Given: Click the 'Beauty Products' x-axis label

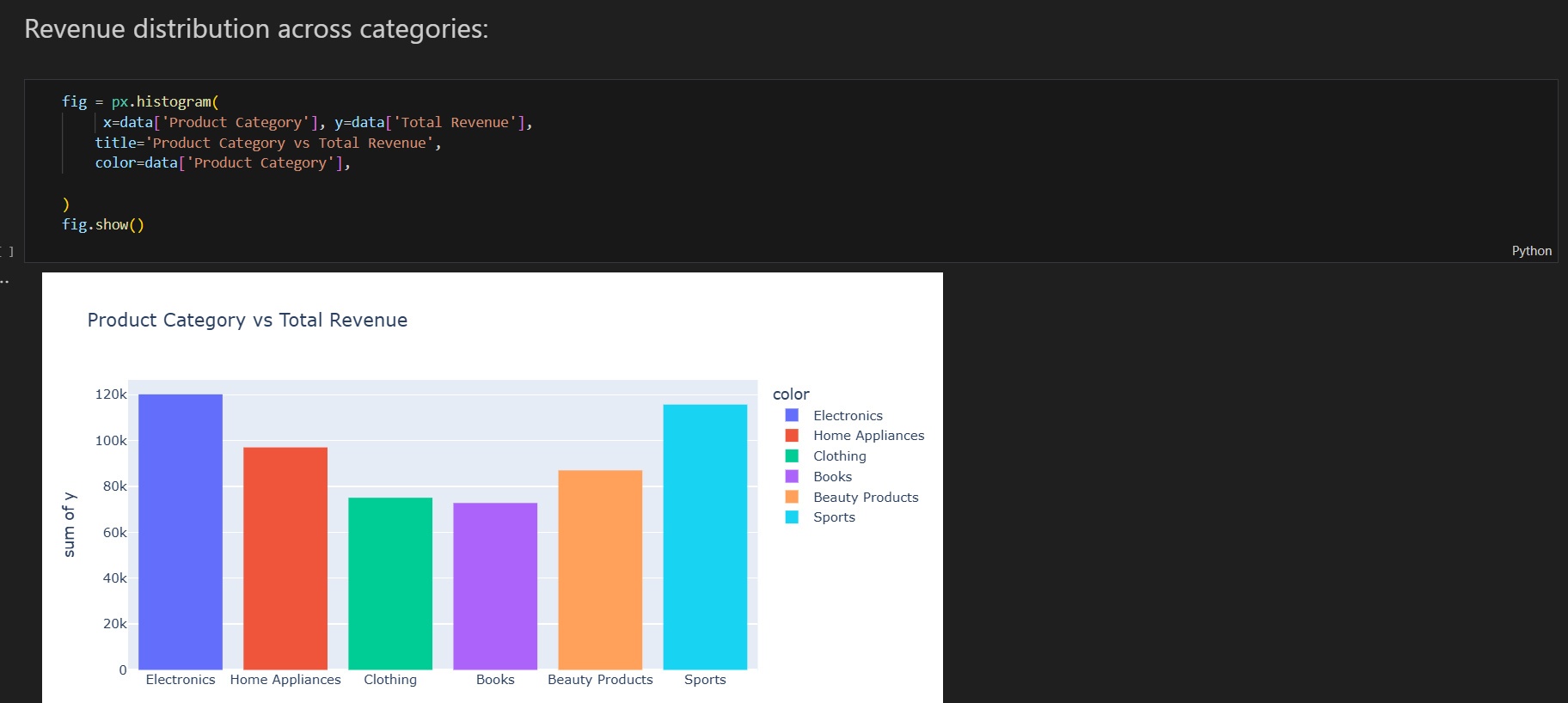Looking at the screenshot, I should click(x=600, y=680).
